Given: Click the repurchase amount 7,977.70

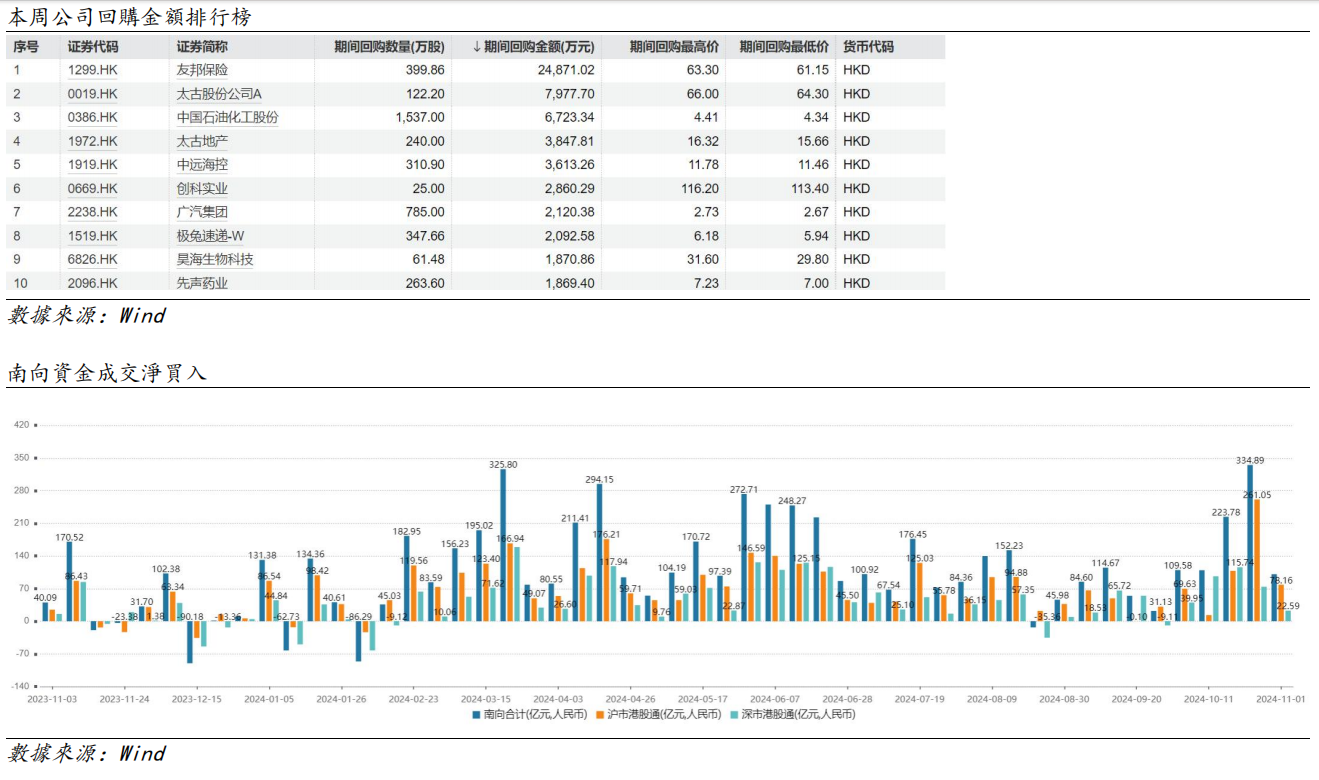Looking at the screenshot, I should [570, 94].
